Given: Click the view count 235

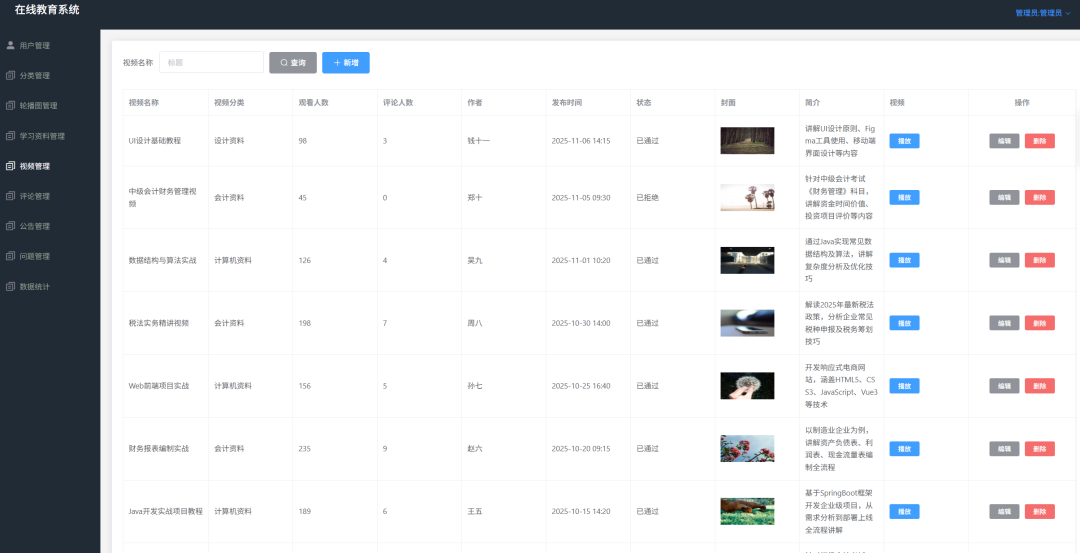Looking at the screenshot, I should click(x=304, y=449).
